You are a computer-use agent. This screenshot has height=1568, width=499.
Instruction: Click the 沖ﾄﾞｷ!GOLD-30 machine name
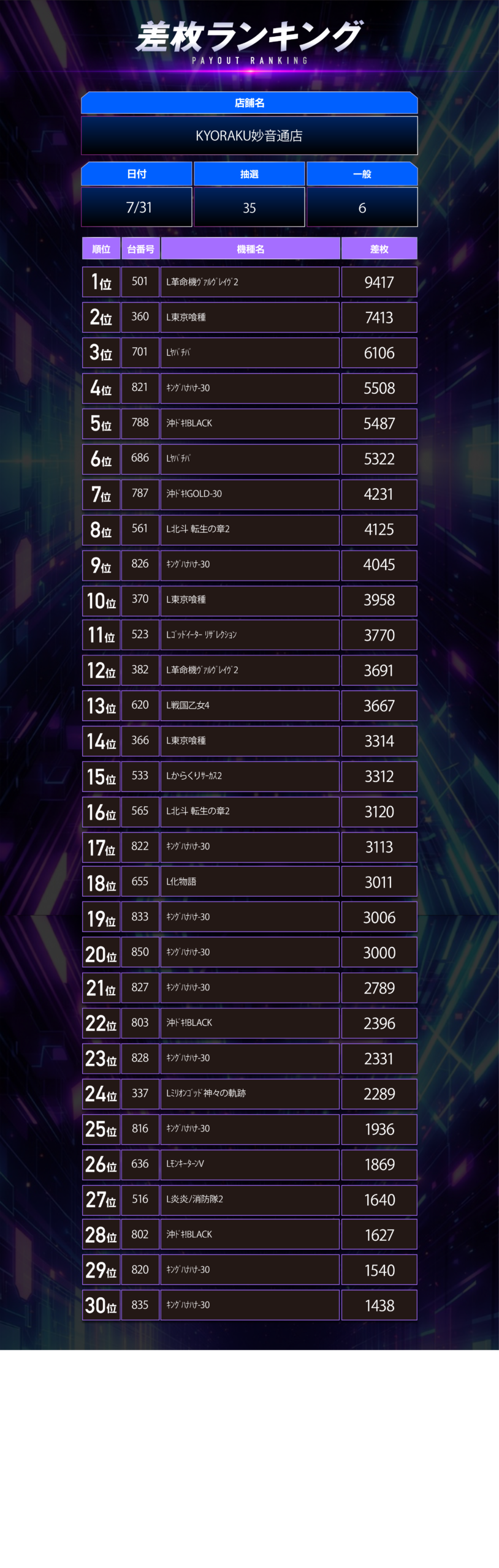pyautogui.click(x=194, y=494)
